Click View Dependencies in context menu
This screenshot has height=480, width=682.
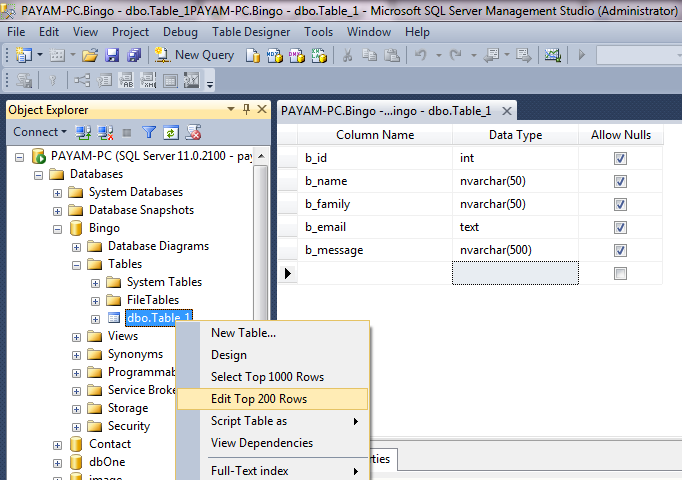click(x=273, y=443)
